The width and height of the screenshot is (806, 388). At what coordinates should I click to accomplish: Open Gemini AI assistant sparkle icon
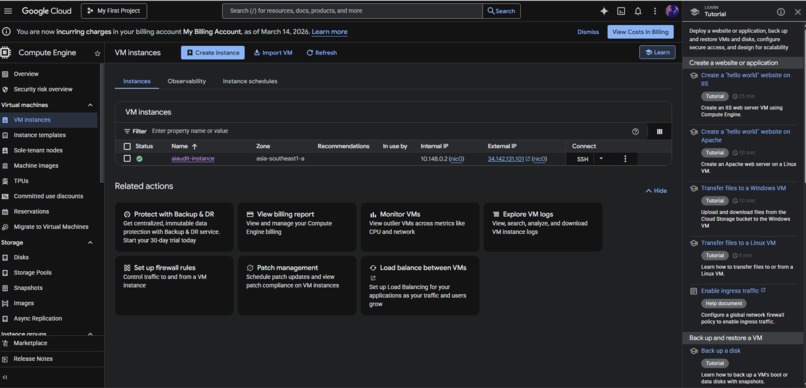604,11
